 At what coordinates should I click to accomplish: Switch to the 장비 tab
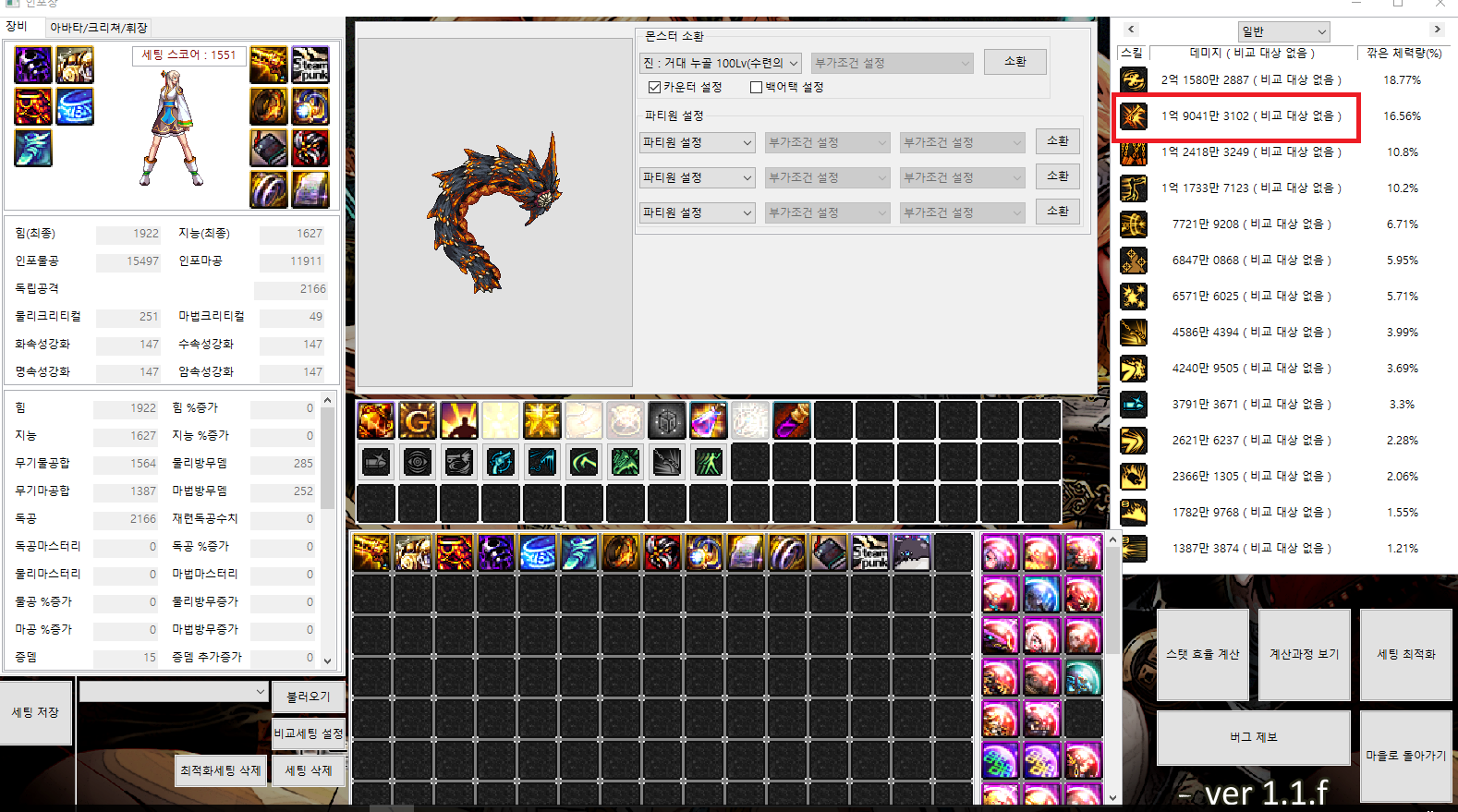pos(17,27)
